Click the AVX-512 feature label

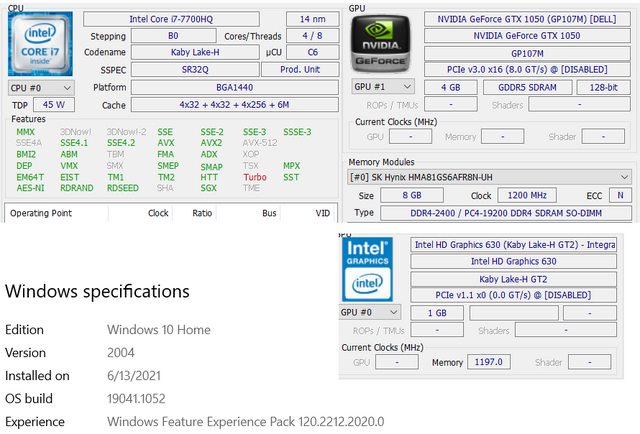[x=260, y=143]
